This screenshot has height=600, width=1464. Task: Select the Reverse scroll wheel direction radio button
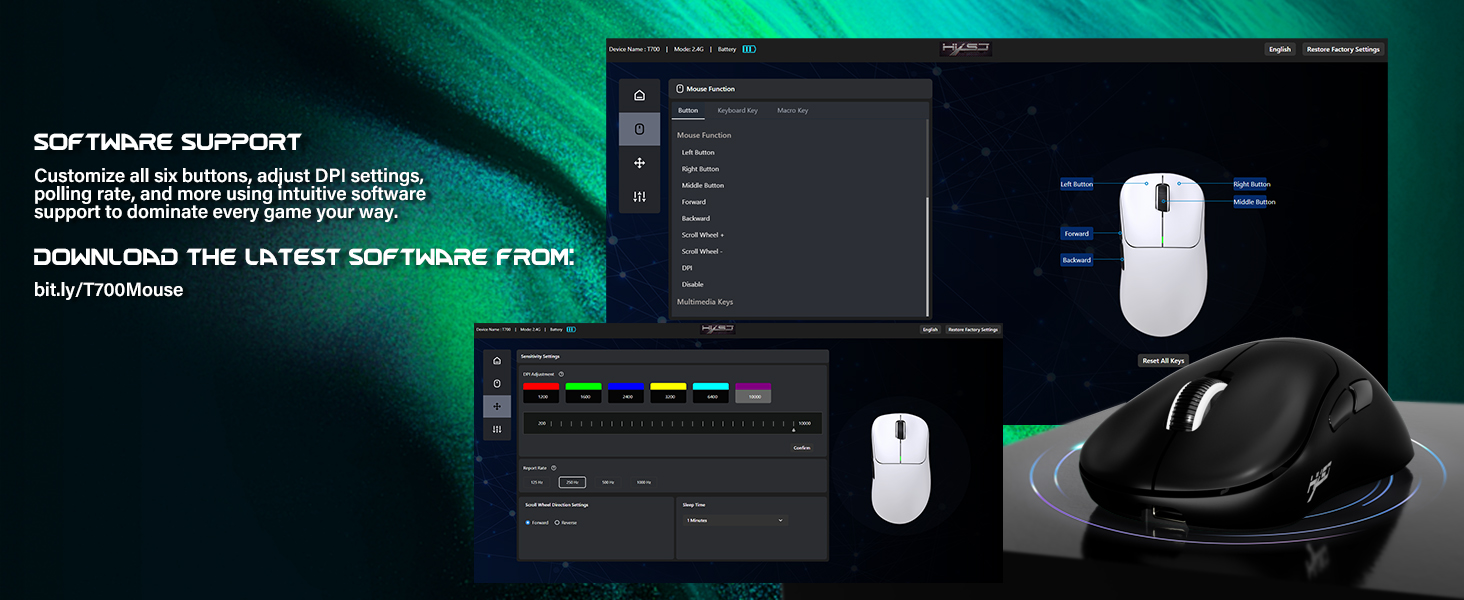pyautogui.click(x=557, y=523)
